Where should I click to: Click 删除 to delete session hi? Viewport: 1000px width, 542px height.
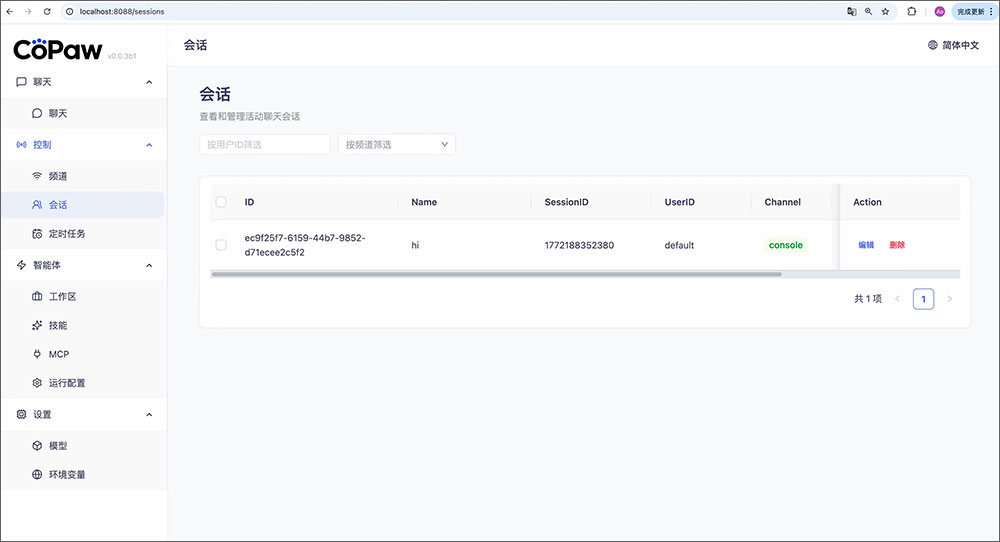point(897,245)
